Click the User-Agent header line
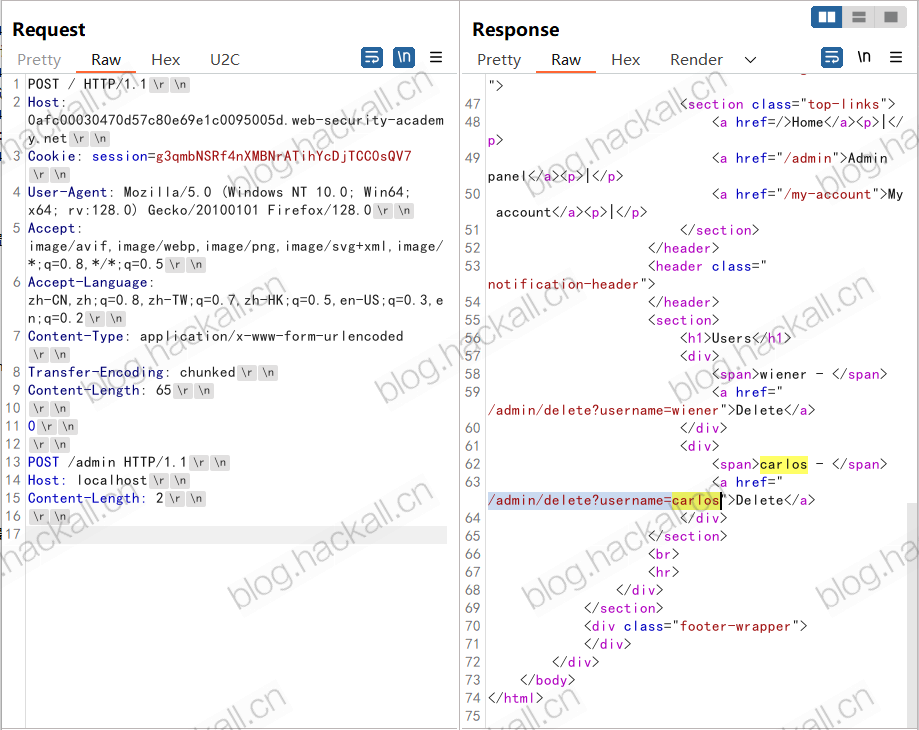 click(220, 201)
